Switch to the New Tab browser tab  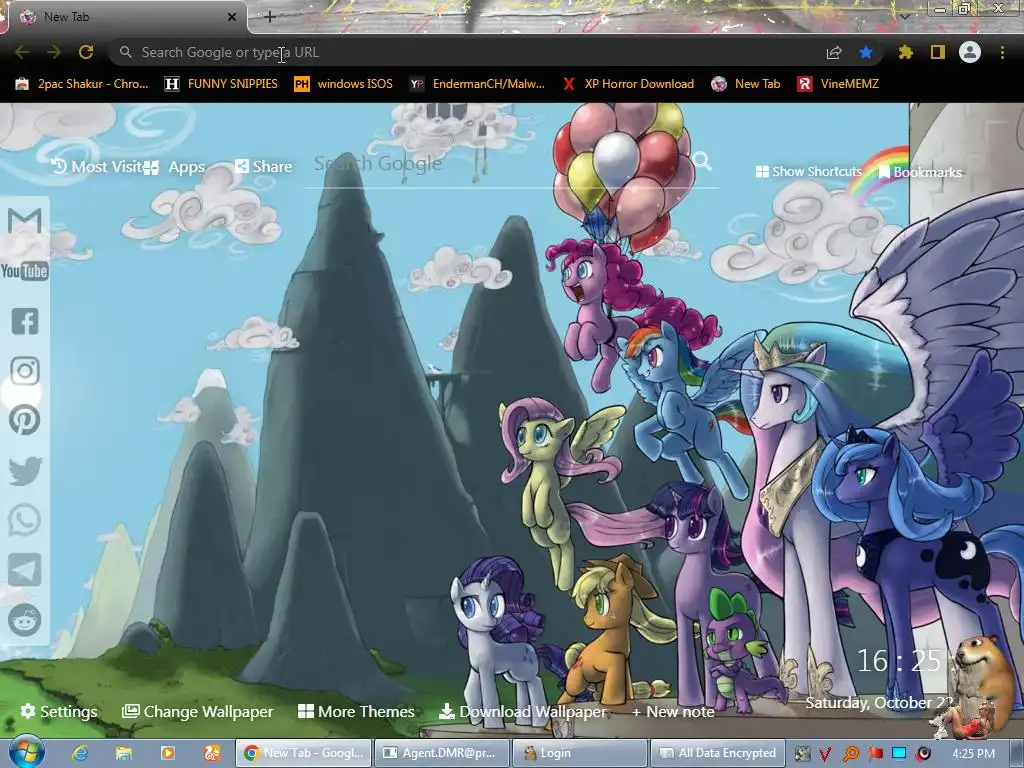pyautogui.click(x=124, y=16)
